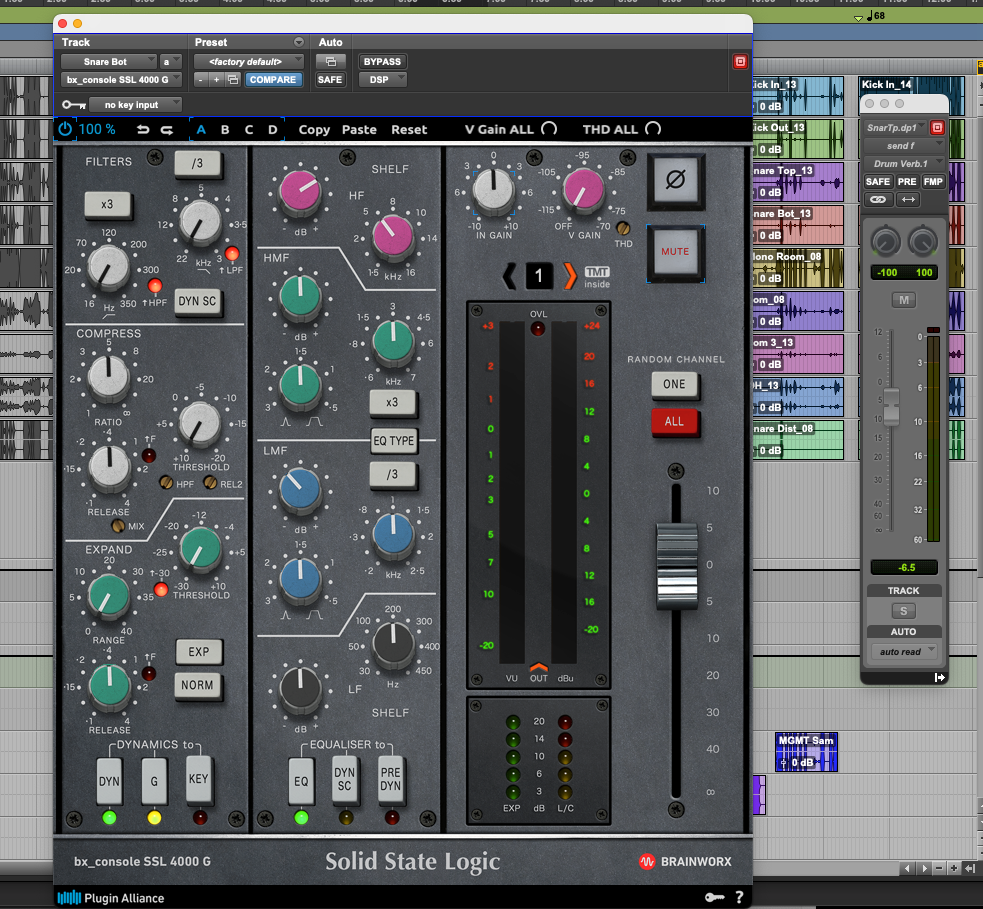
Task: Select settings slot C
Action: pos(249,130)
